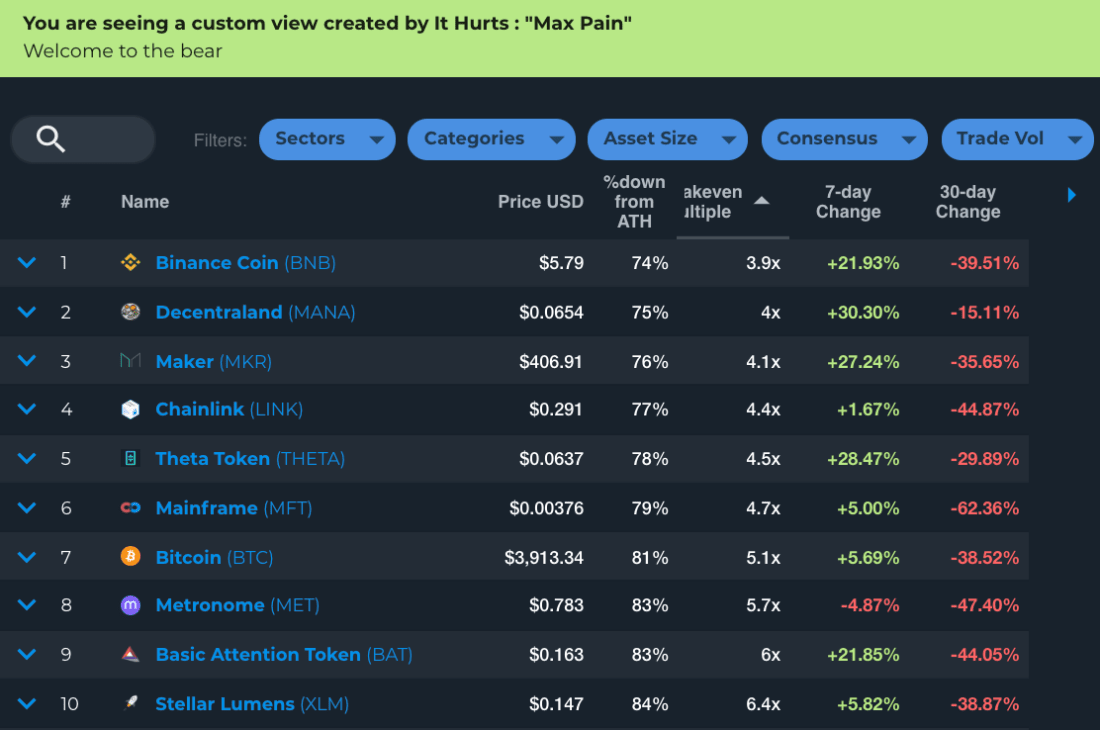Screen dimensions: 1100x730
Task: Click the Maker MKR logo icon
Action: coord(130,360)
